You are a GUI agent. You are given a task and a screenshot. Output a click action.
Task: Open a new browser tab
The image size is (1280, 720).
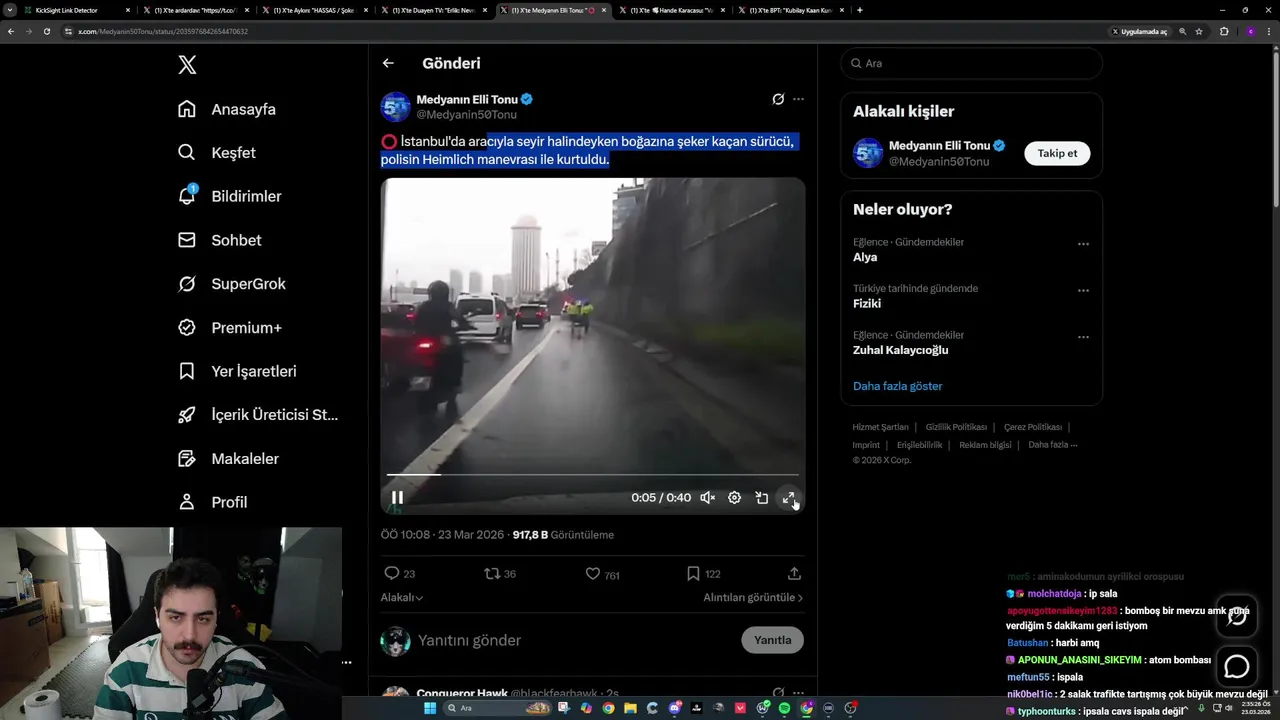pos(860,10)
